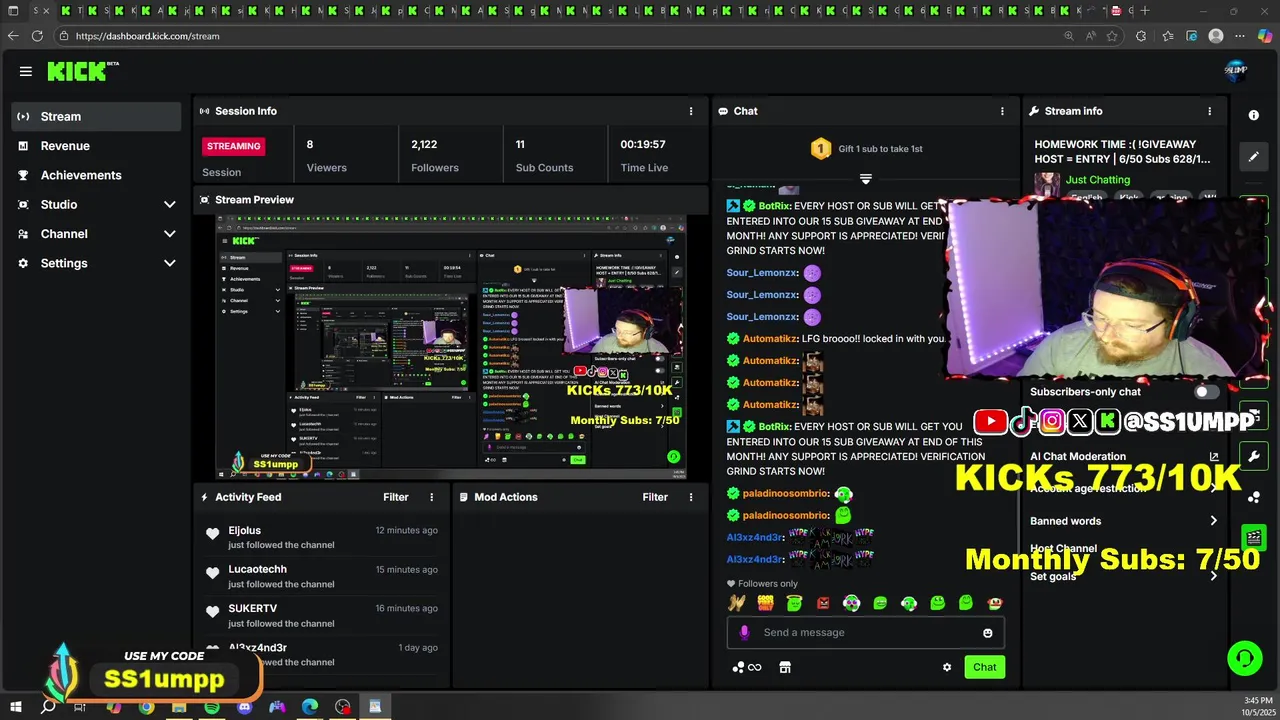Click the wrench icon in right toolbar
1280x720 pixels.
(1254, 457)
